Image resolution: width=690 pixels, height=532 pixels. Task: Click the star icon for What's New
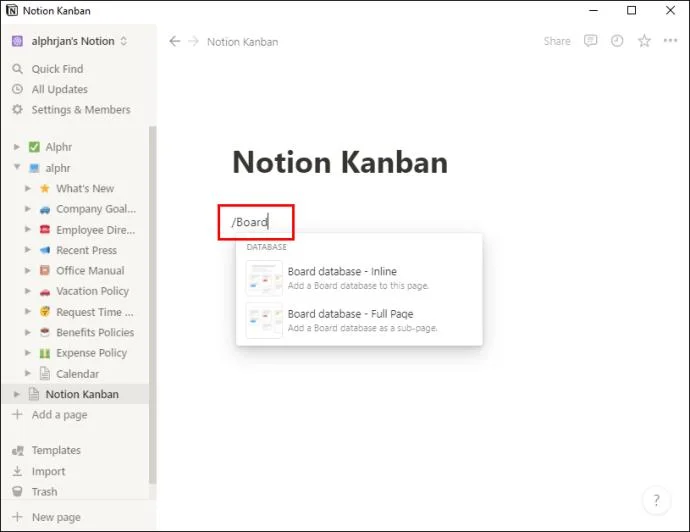pyautogui.click(x=44, y=188)
